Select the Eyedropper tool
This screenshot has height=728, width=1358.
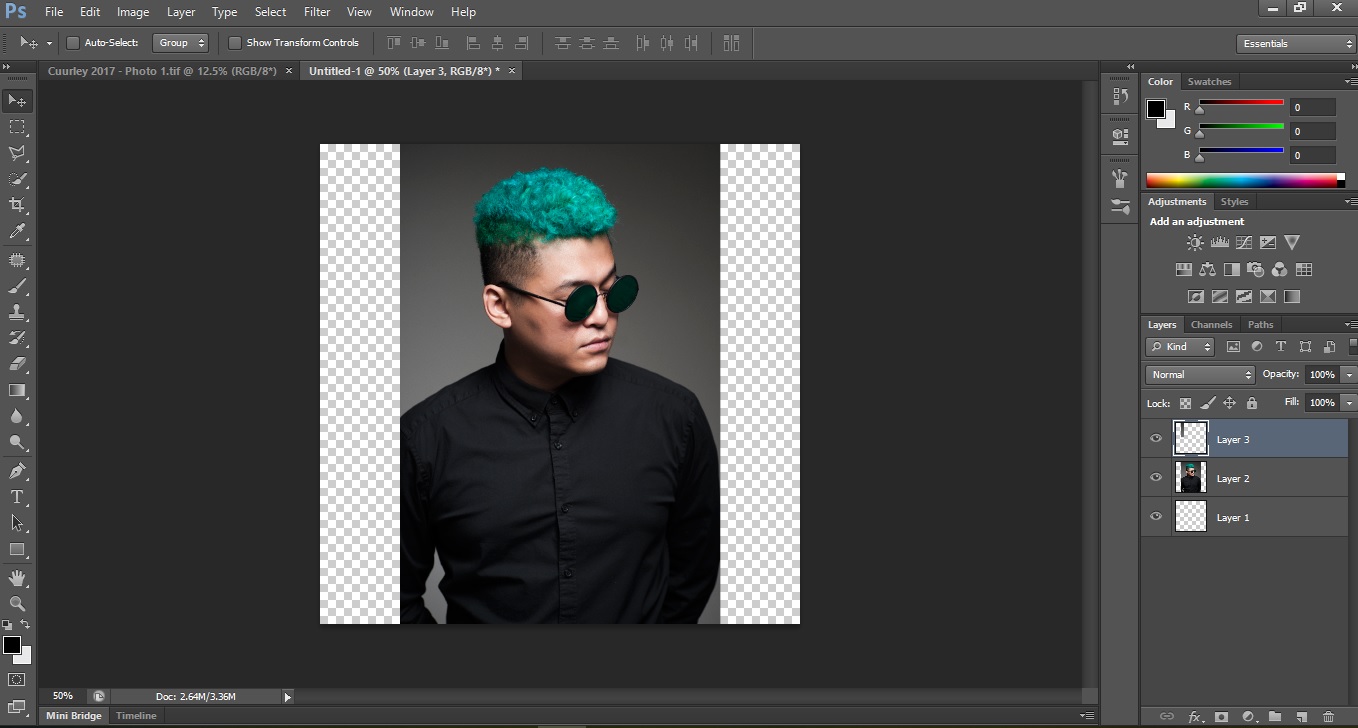pos(17,231)
